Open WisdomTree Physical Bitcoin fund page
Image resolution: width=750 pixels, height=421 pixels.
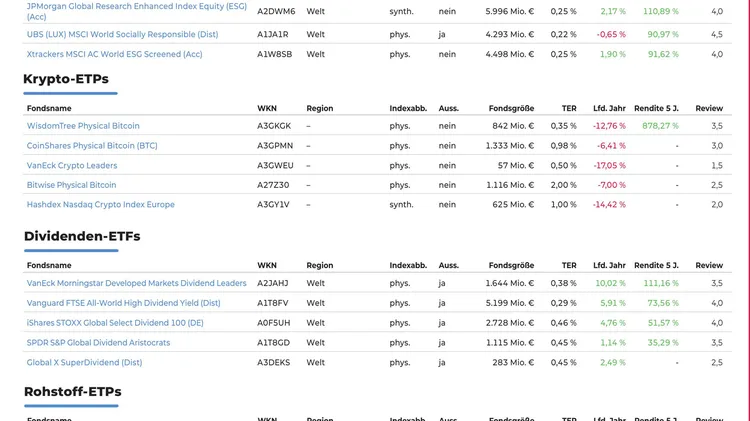83,126
